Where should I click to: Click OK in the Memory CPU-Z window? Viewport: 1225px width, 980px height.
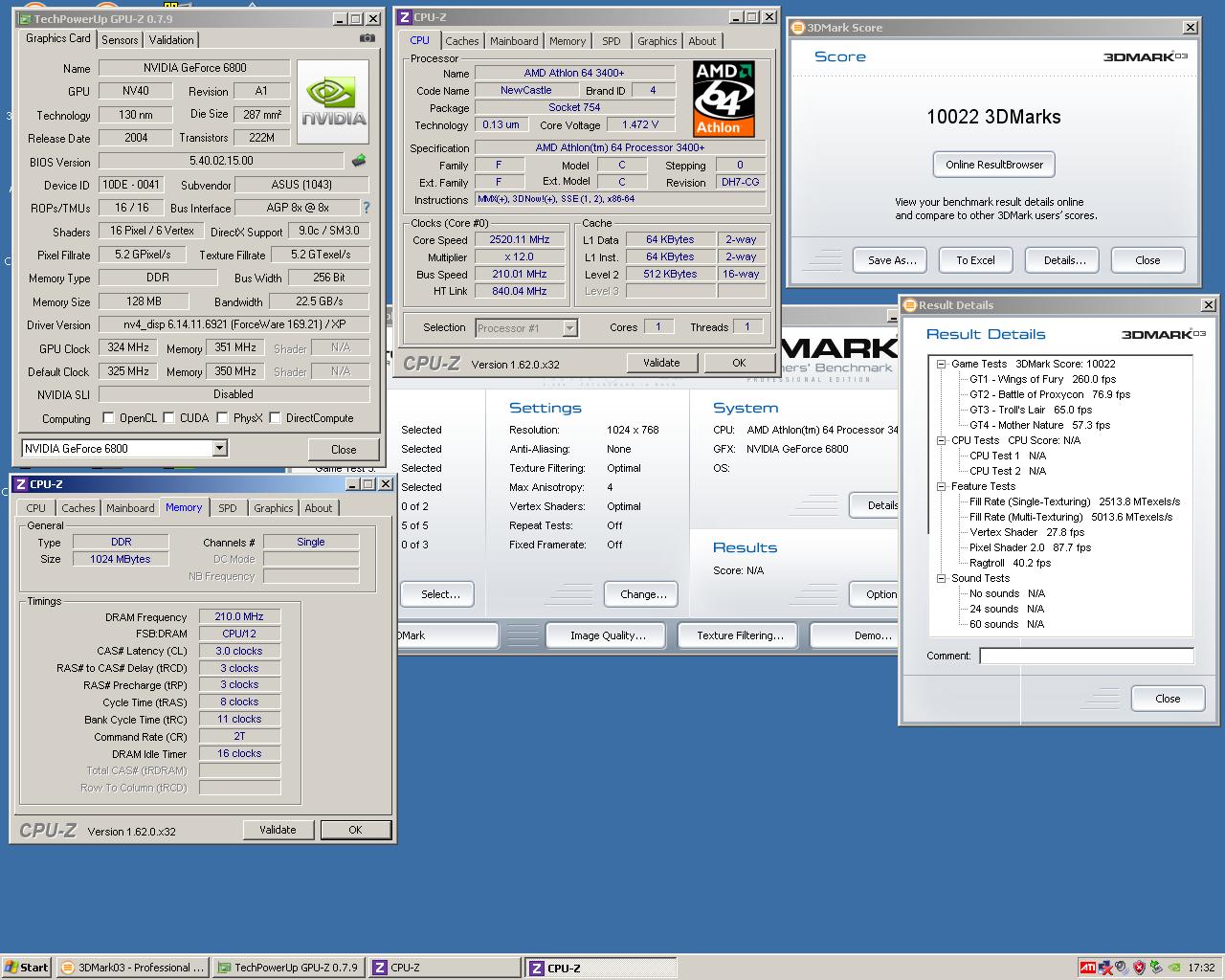[355, 830]
